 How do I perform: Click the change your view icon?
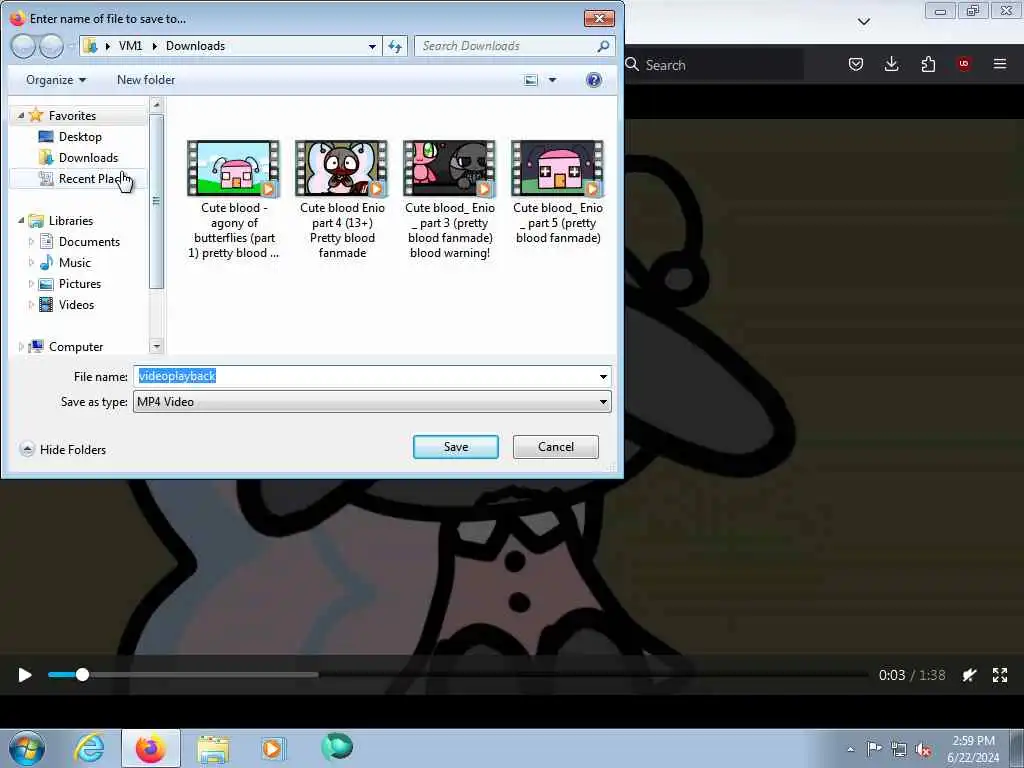point(531,80)
